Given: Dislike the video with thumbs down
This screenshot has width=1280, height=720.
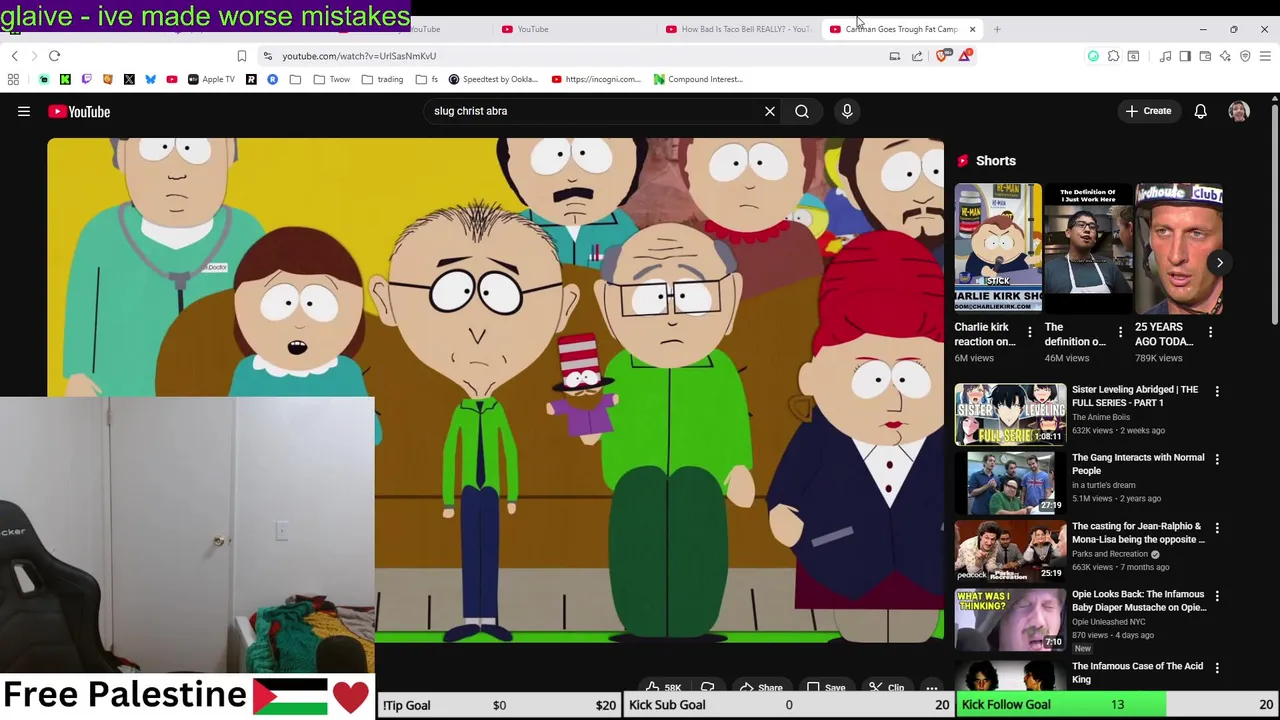Looking at the screenshot, I should pyautogui.click(x=707, y=688).
